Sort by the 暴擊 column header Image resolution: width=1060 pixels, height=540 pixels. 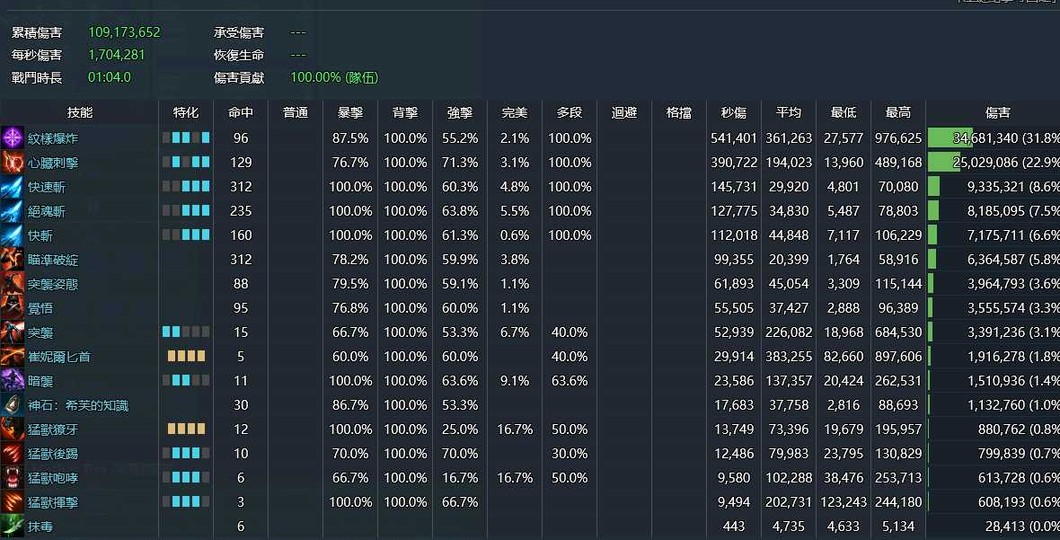pyautogui.click(x=350, y=113)
